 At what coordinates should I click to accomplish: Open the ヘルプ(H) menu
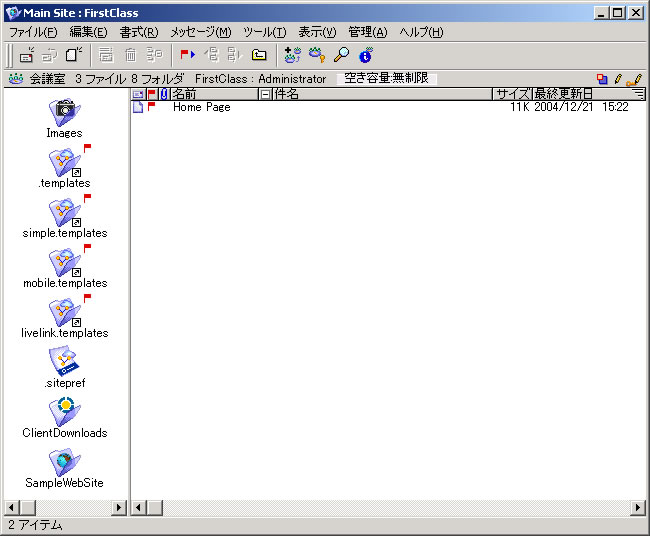pyautogui.click(x=421, y=32)
